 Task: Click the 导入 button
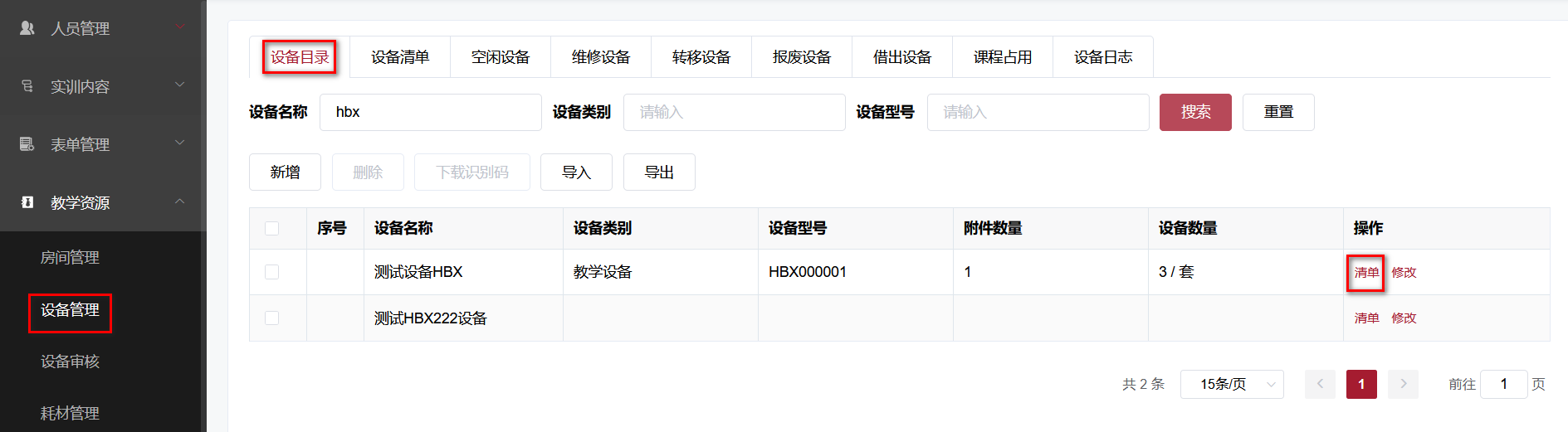point(576,172)
